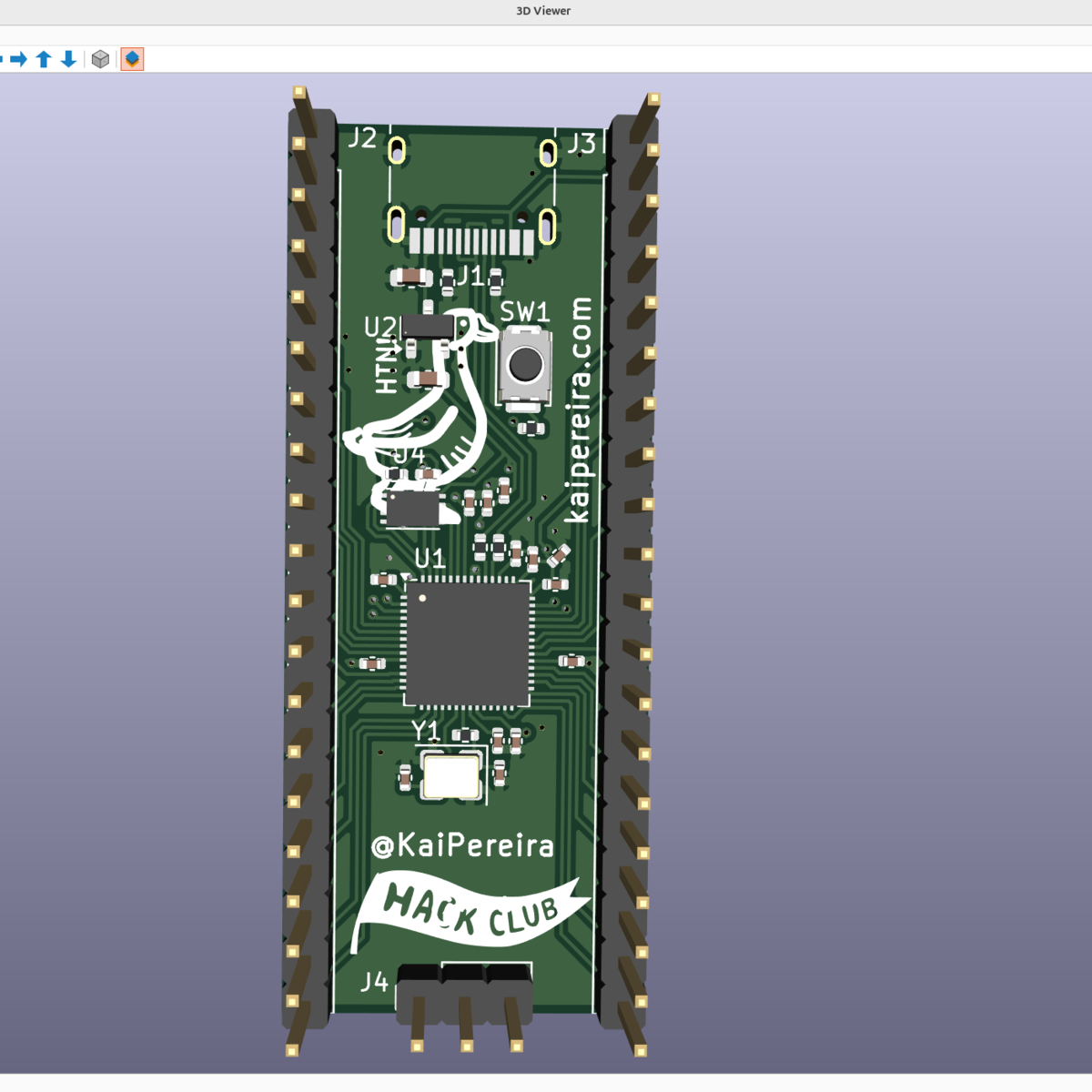1092x1092 pixels.
Task: Click the move board up arrow
Action: point(44,59)
